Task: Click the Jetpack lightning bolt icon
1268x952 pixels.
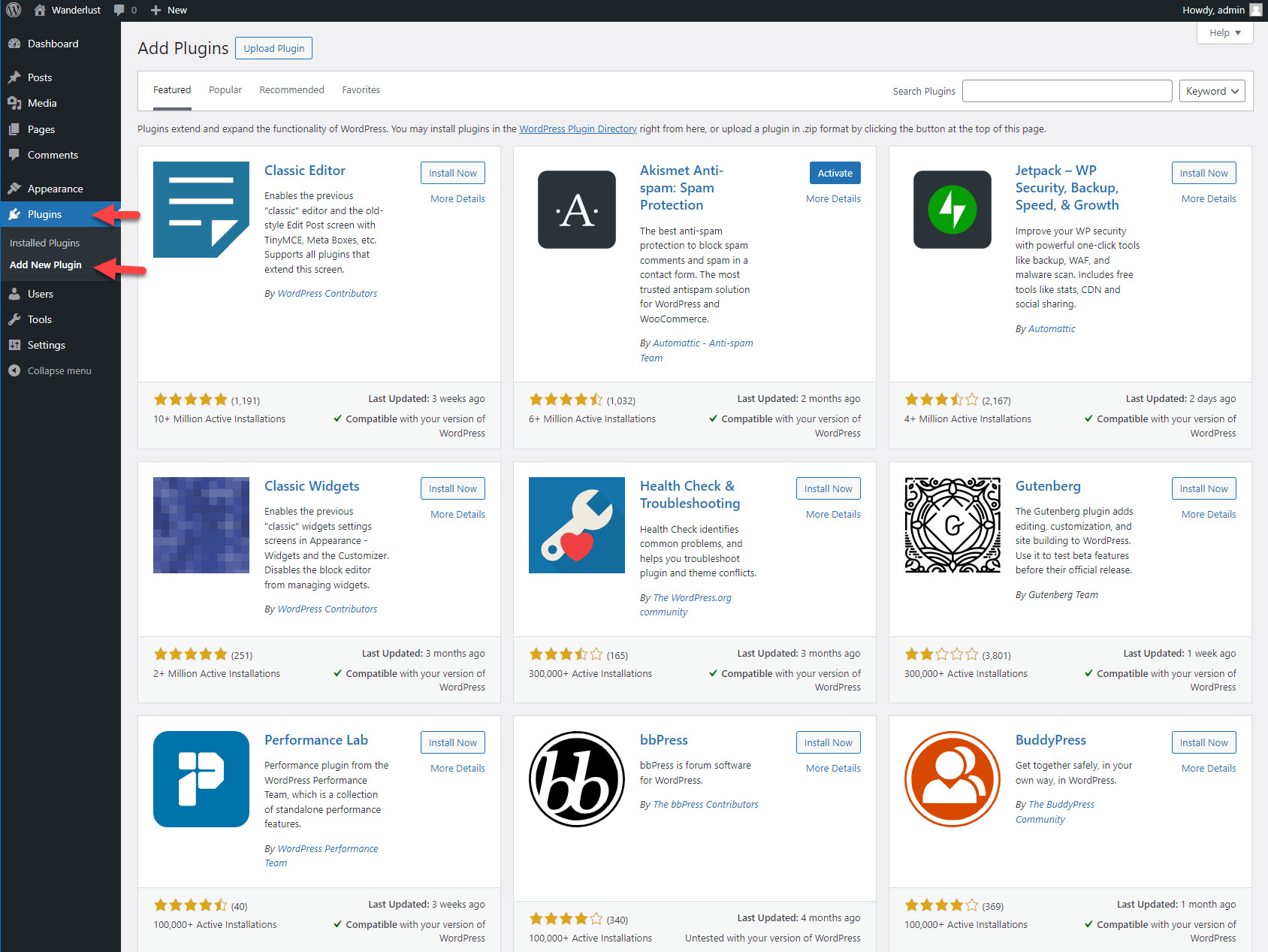Action: click(952, 210)
